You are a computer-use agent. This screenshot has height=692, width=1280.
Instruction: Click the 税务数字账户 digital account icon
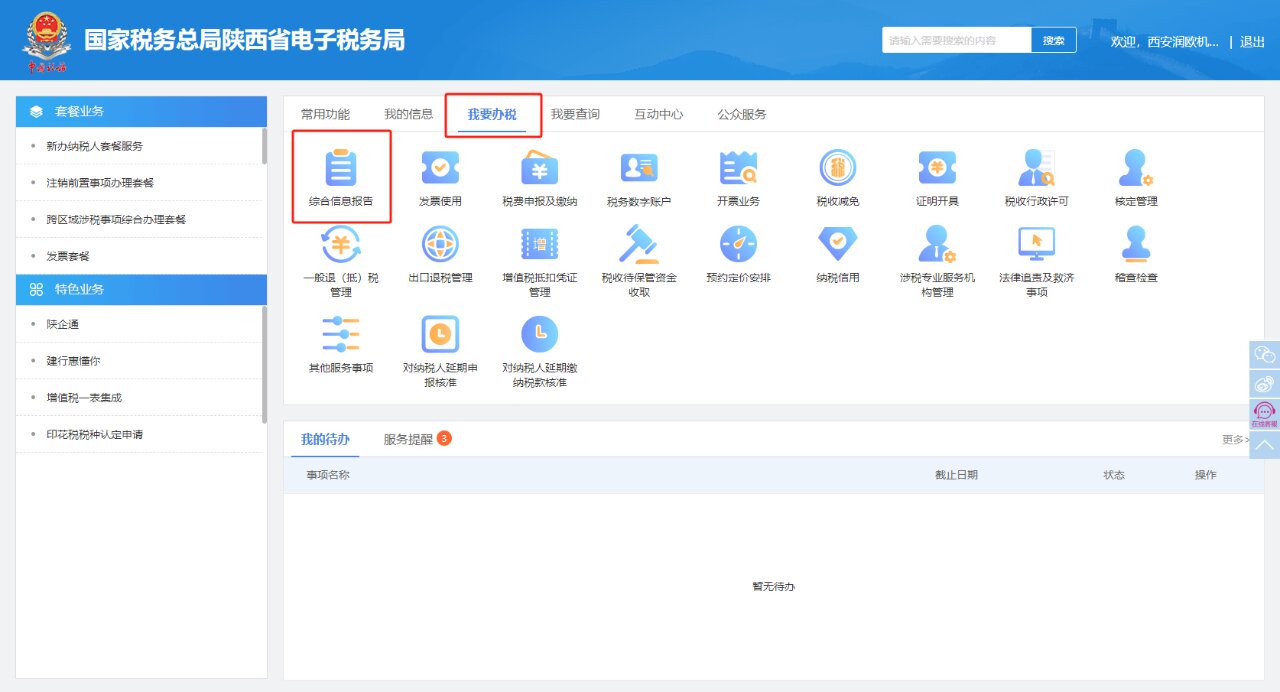tap(638, 176)
